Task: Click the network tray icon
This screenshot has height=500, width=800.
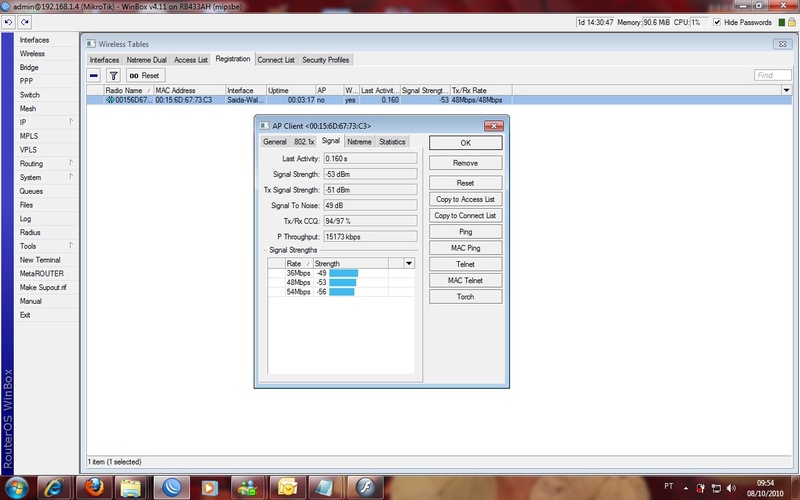Action: [x=716, y=488]
